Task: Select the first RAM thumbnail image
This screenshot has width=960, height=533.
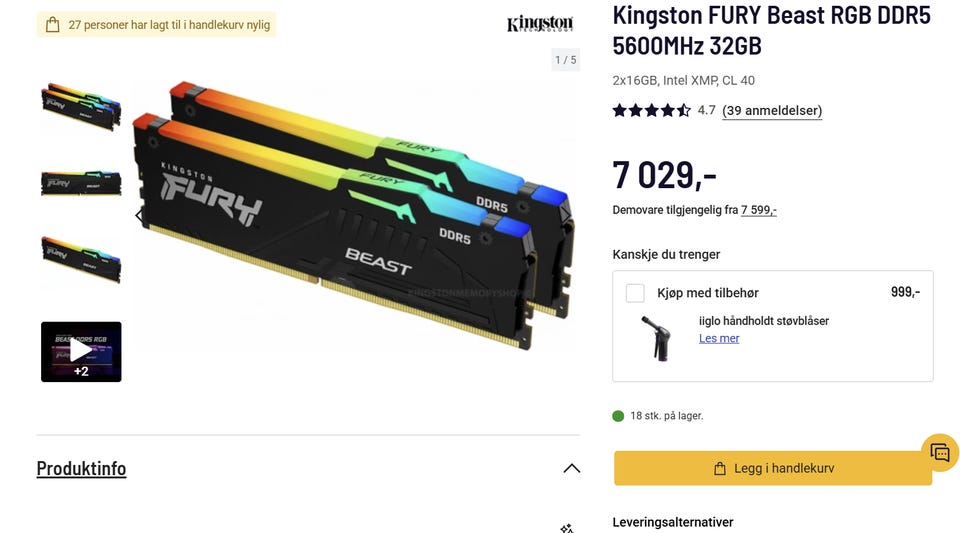Action: point(81,106)
